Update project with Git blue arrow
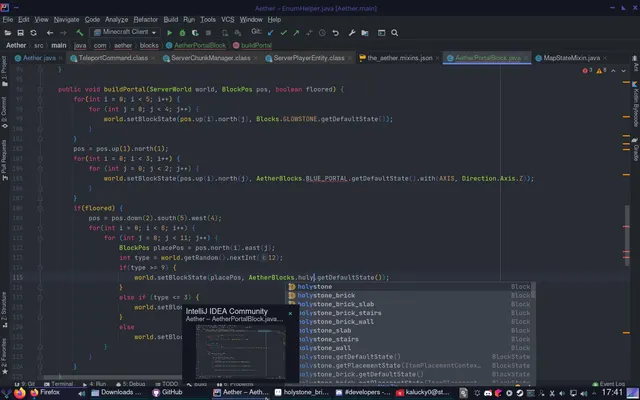This screenshot has width=640, height=400. 271,33
